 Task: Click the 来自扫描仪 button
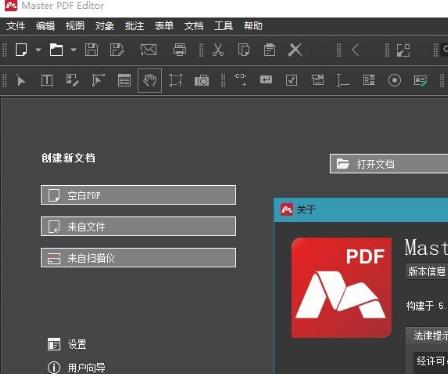(x=138, y=258)
